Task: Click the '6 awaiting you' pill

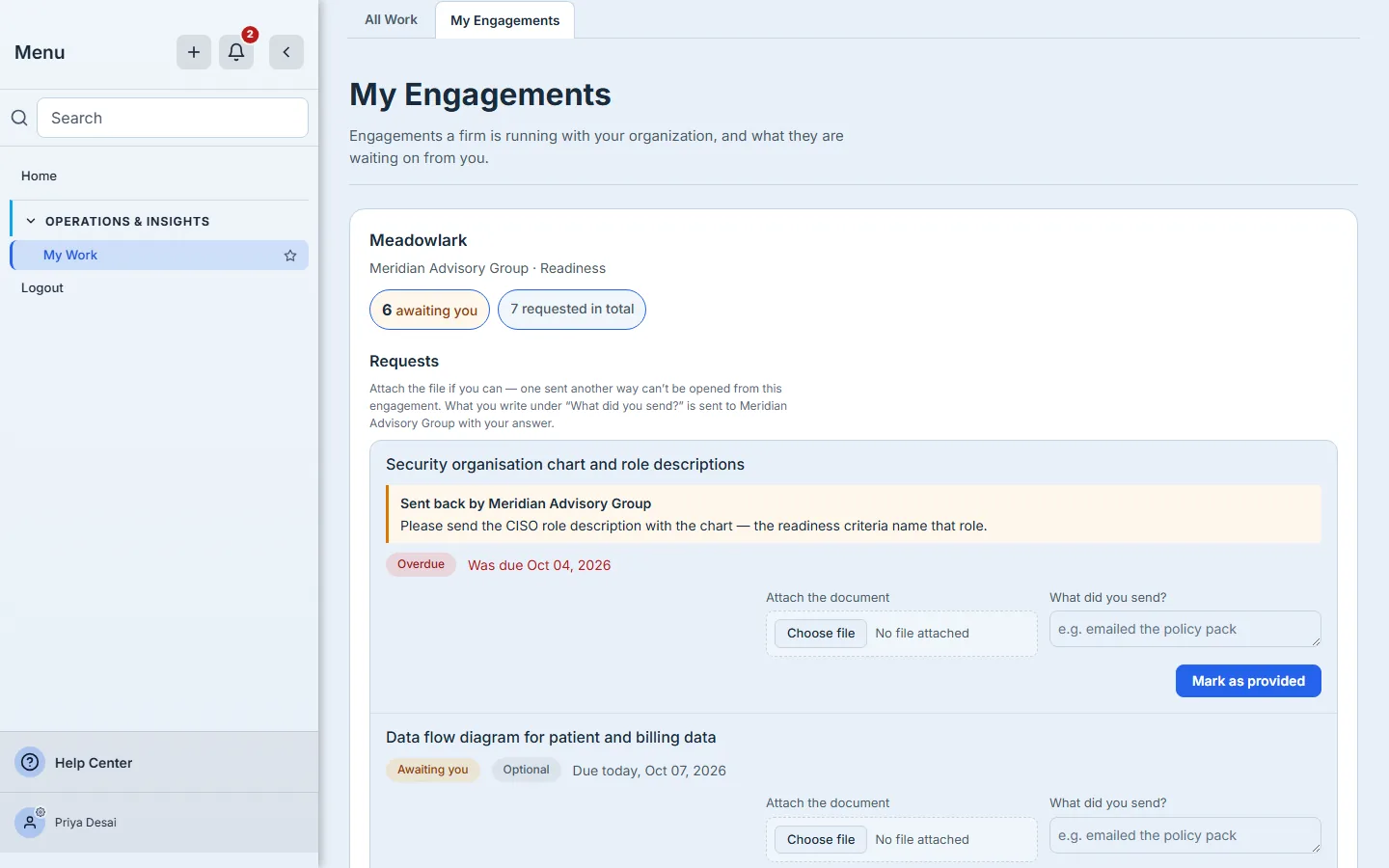Action: (x=429, y=310)
